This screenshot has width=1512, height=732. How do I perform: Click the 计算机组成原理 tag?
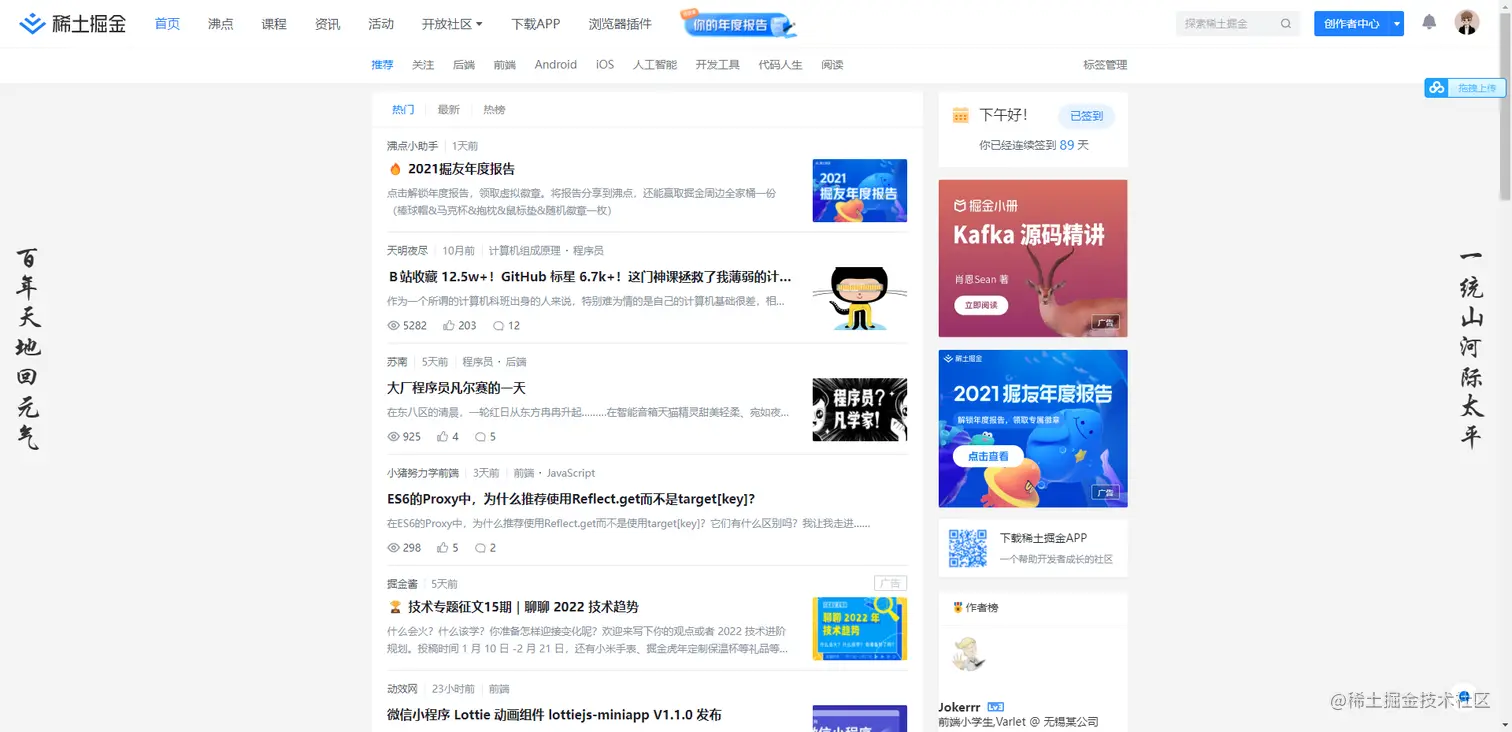pyautogui.click(x=525, y=250)
